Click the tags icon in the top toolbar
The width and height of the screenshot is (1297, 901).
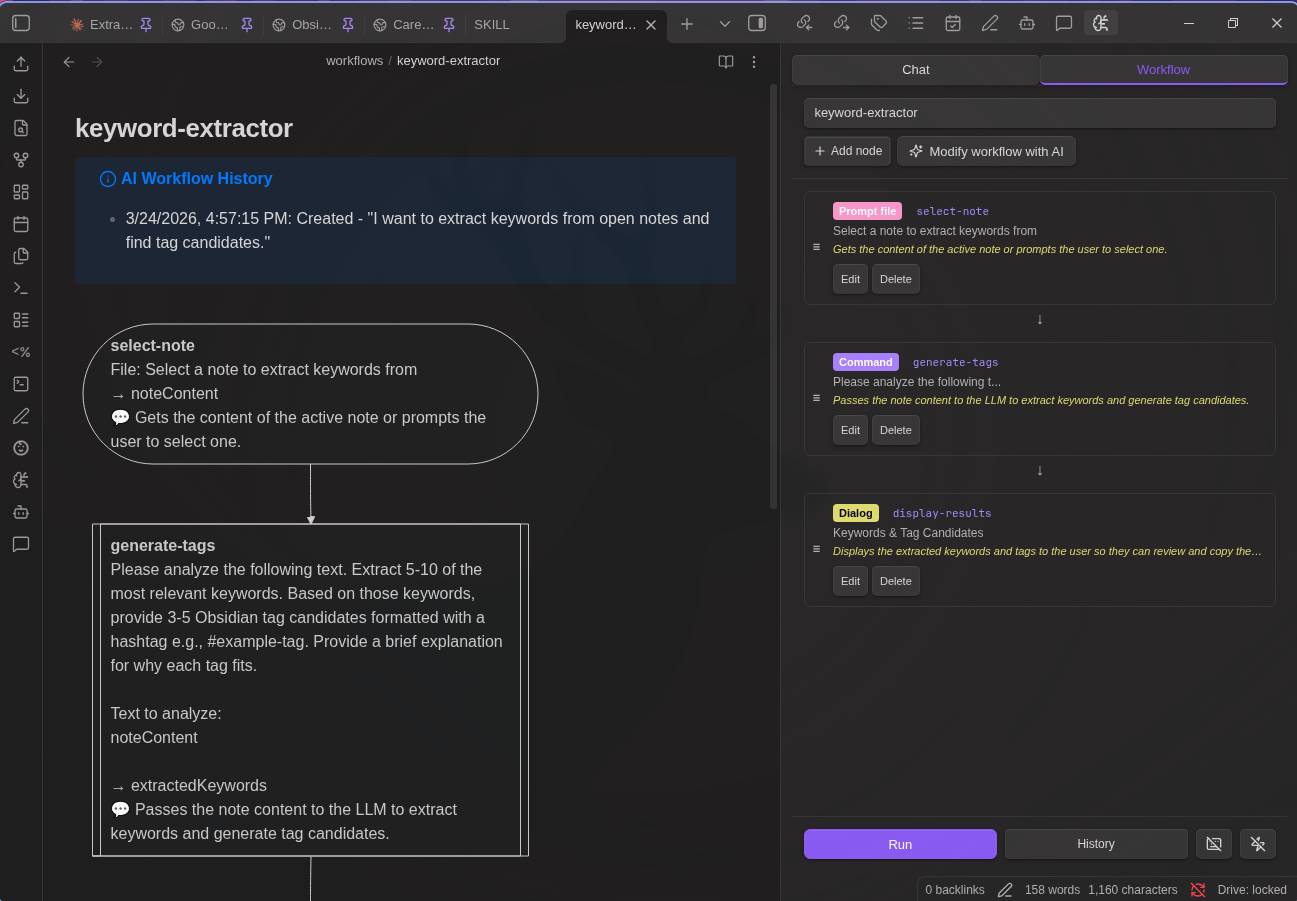(878, 22)
